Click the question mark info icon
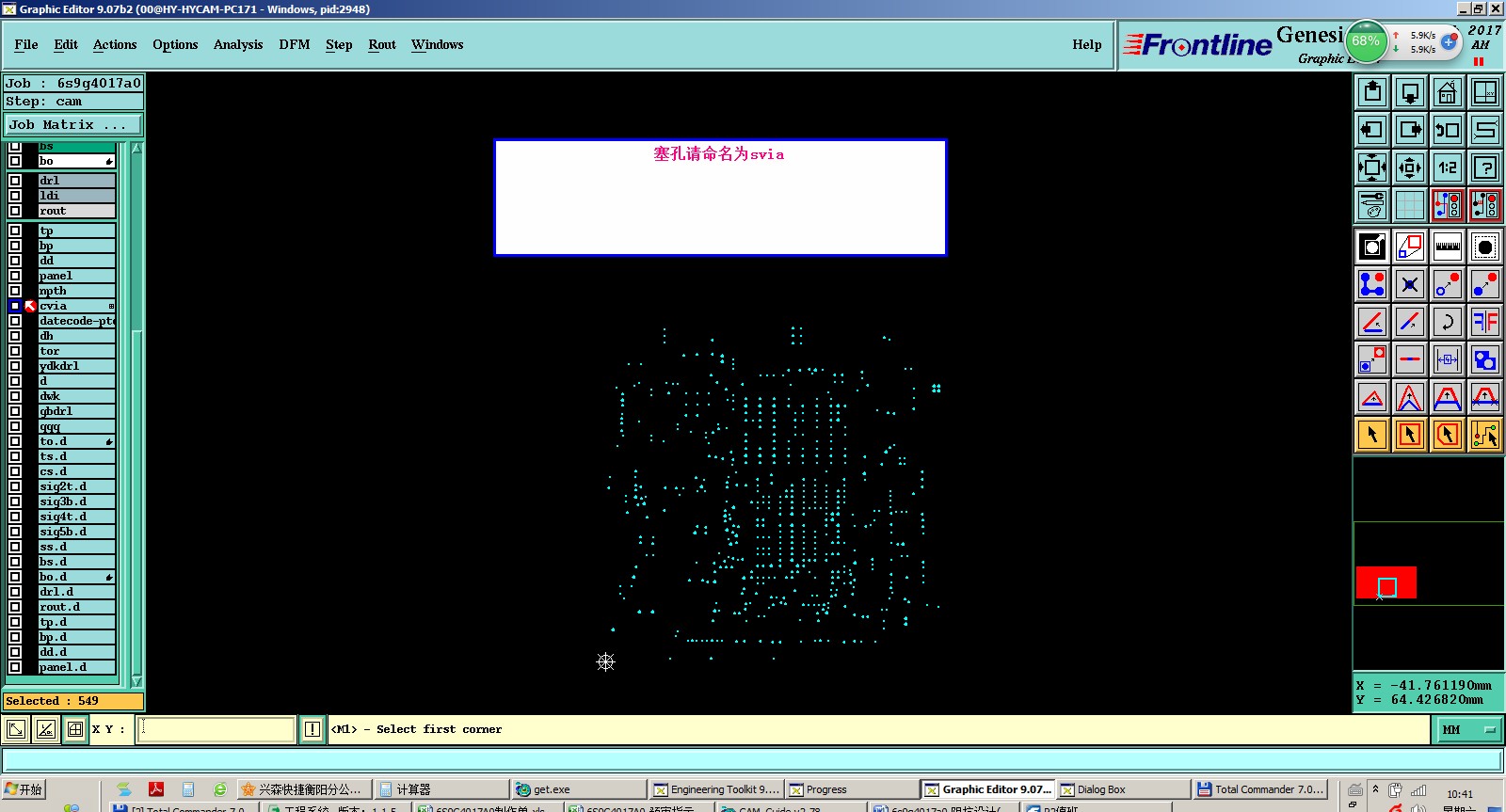 pyautogui.click(x=1485, y=167)
